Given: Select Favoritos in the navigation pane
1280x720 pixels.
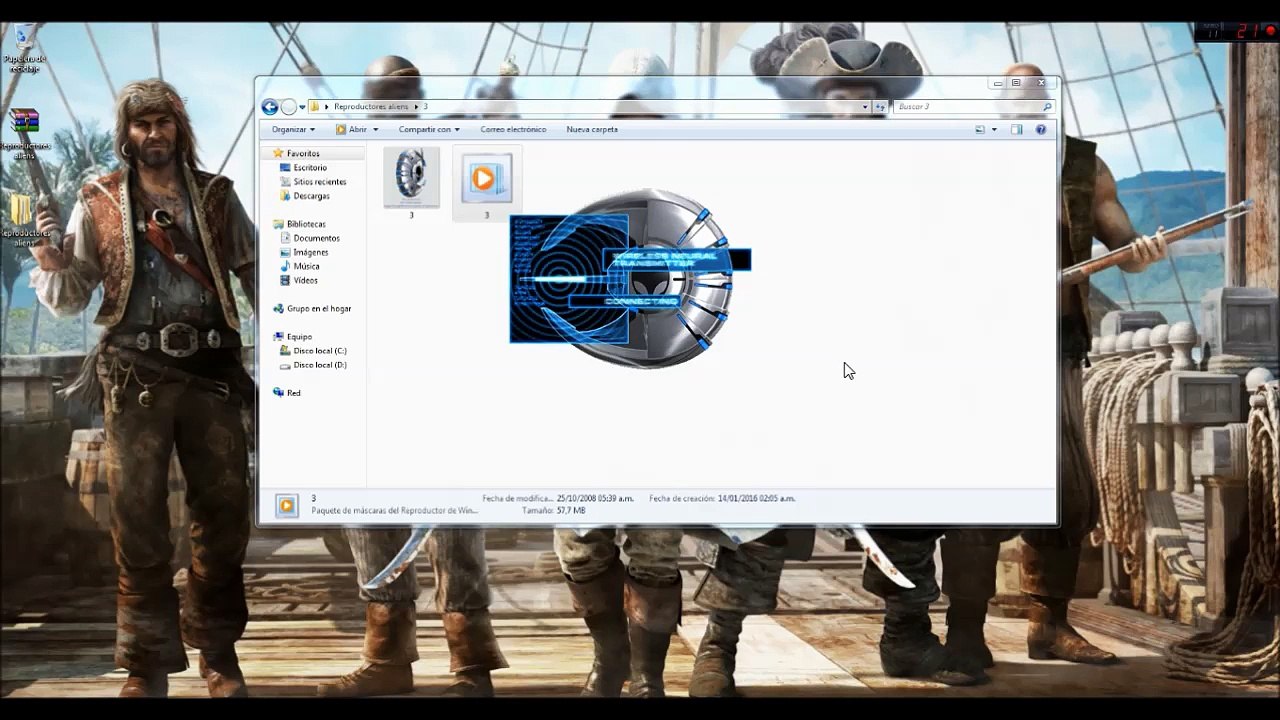Looking at the screenshot, I should pyautogui.click(x=303, y=153).
